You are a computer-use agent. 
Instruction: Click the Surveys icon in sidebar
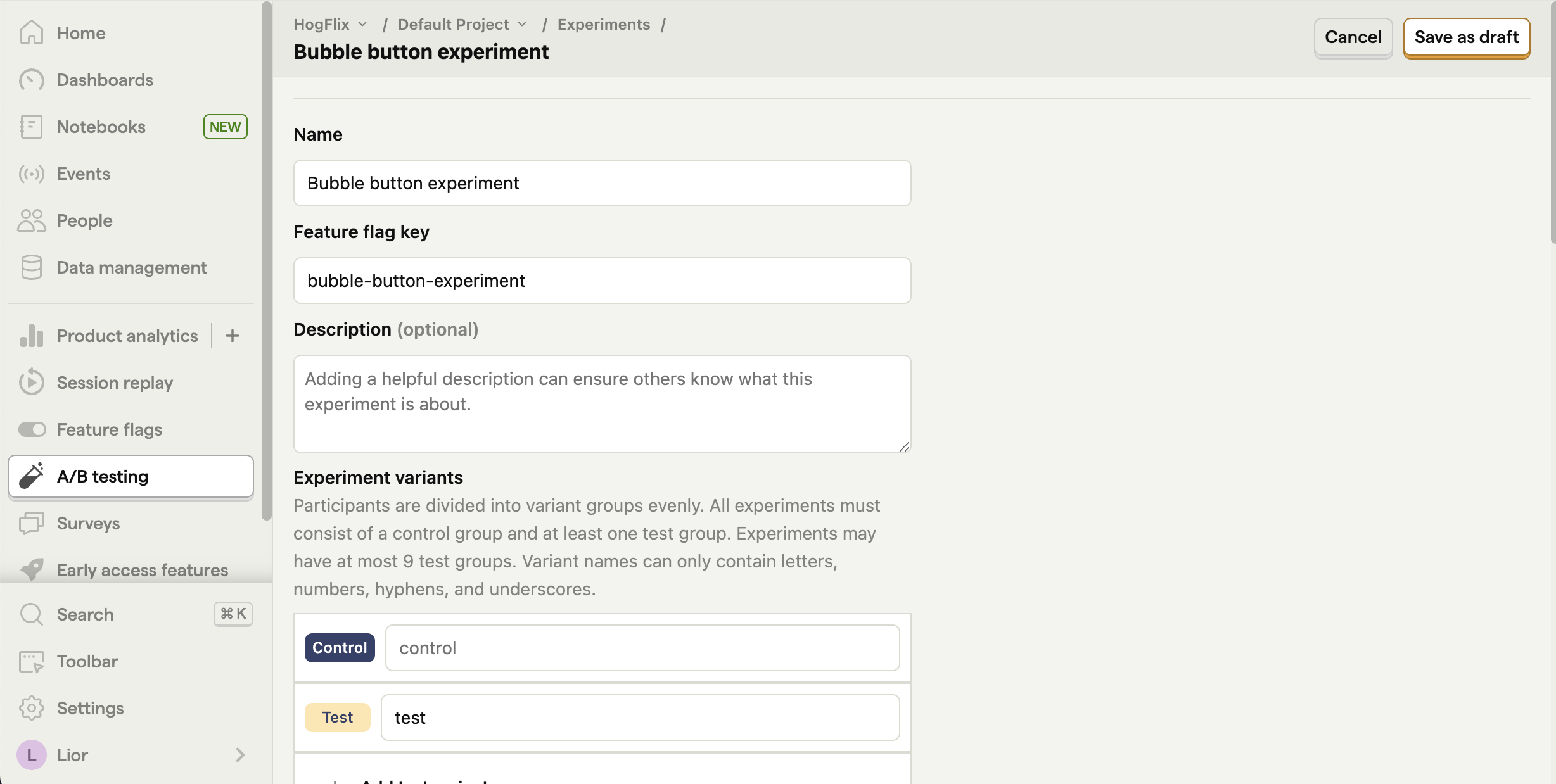[33, 523]
